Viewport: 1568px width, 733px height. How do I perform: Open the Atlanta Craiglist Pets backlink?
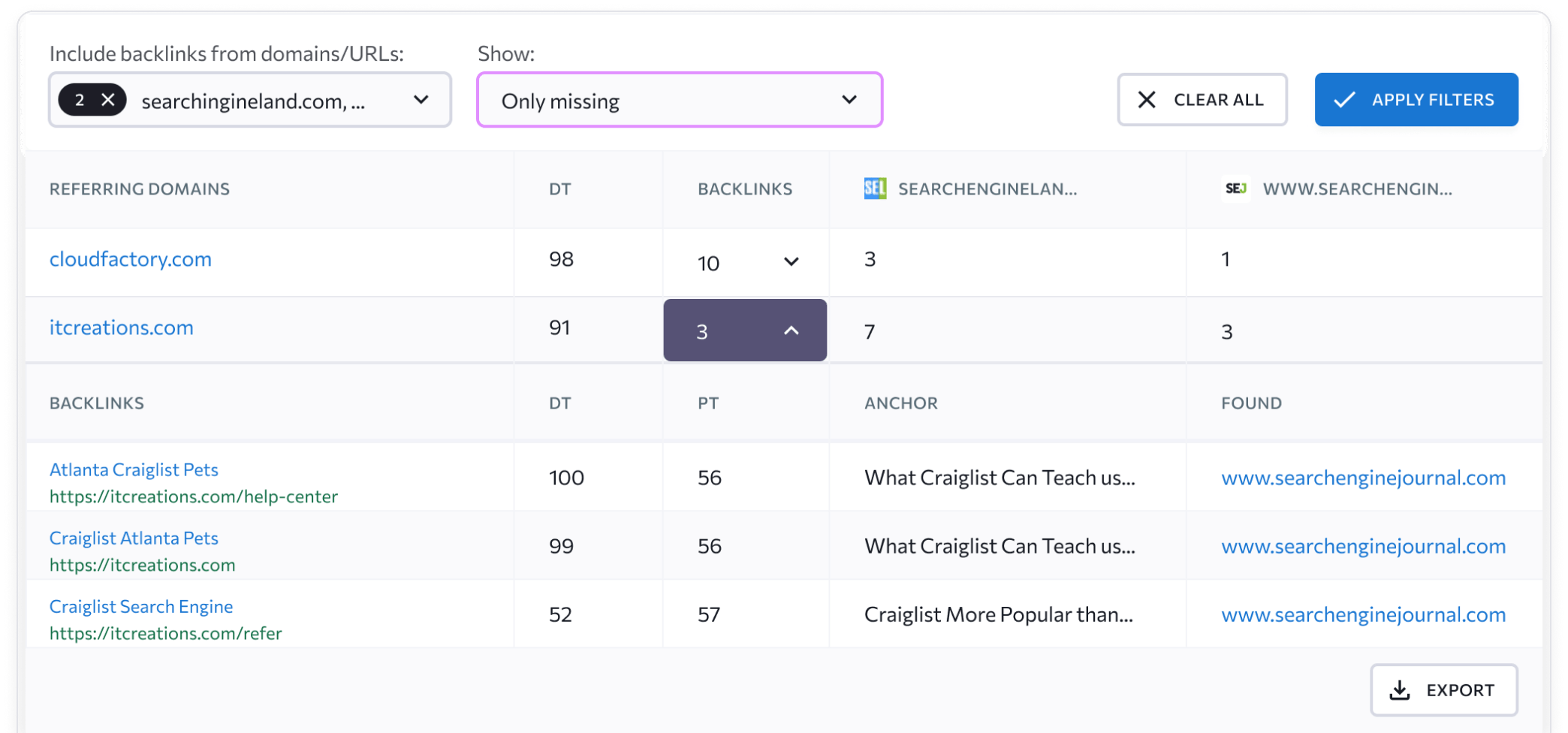pos(134,469)
